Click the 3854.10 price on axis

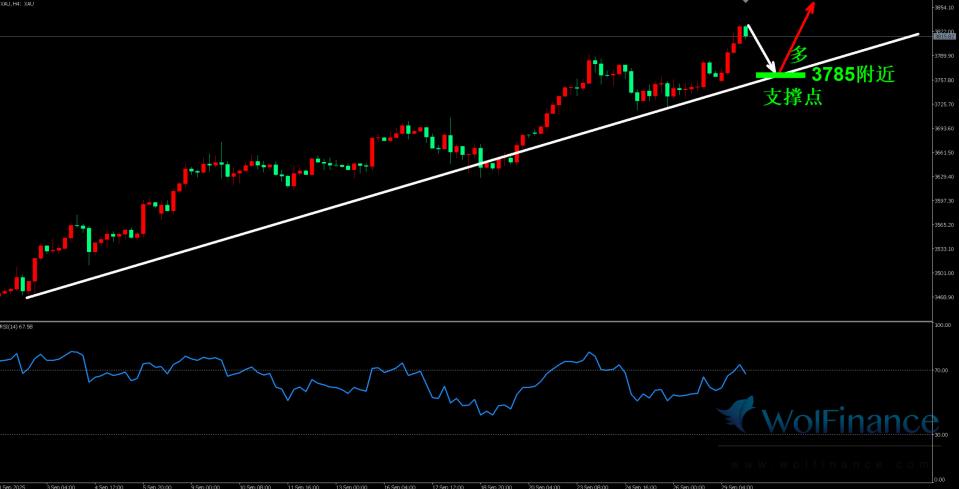pos(942,7)
